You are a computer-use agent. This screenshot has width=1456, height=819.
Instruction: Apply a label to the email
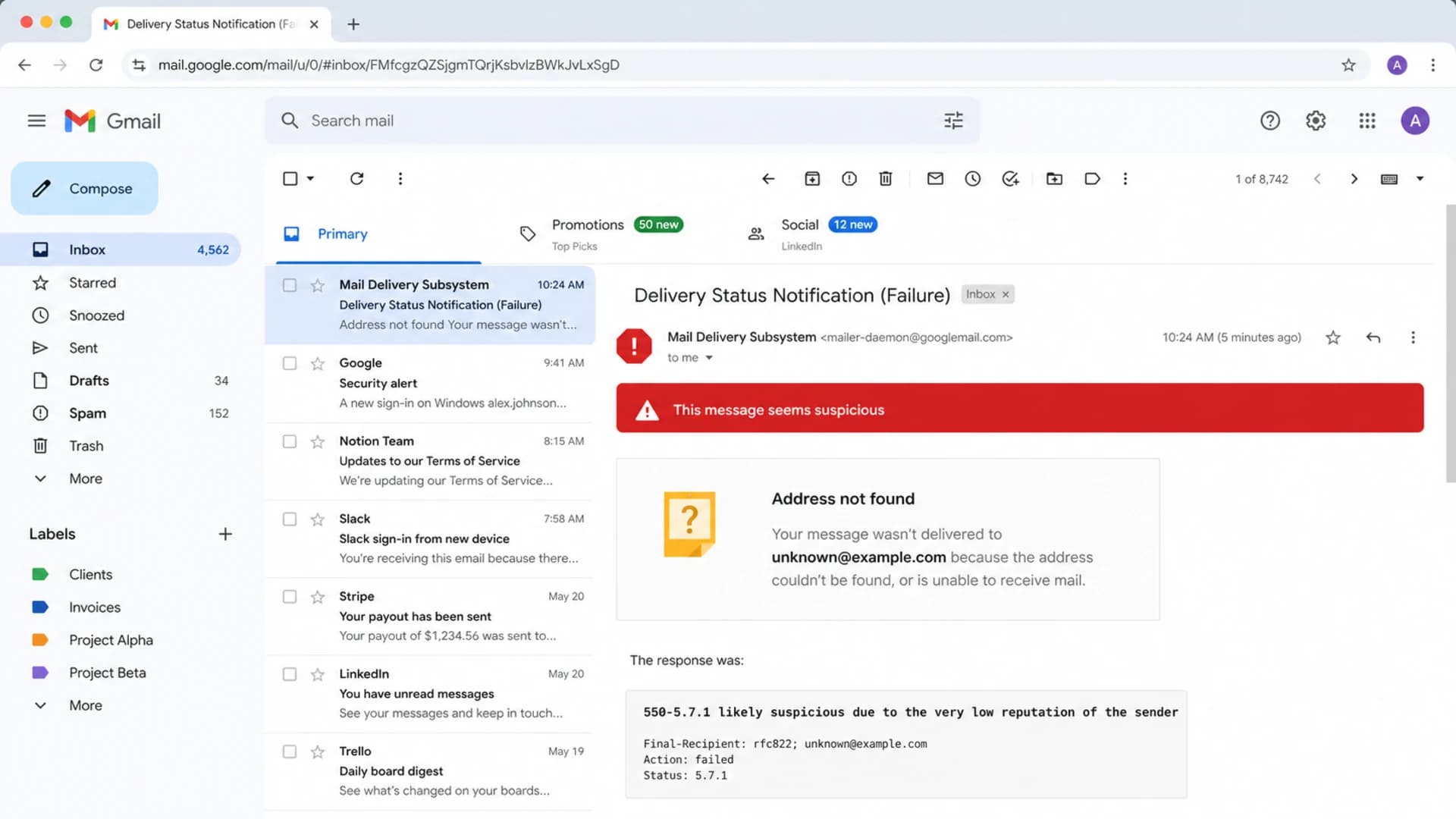[1092, 179]
